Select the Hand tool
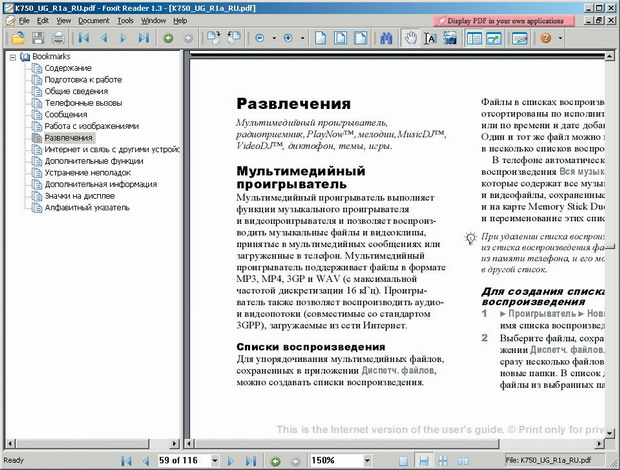 410,38
